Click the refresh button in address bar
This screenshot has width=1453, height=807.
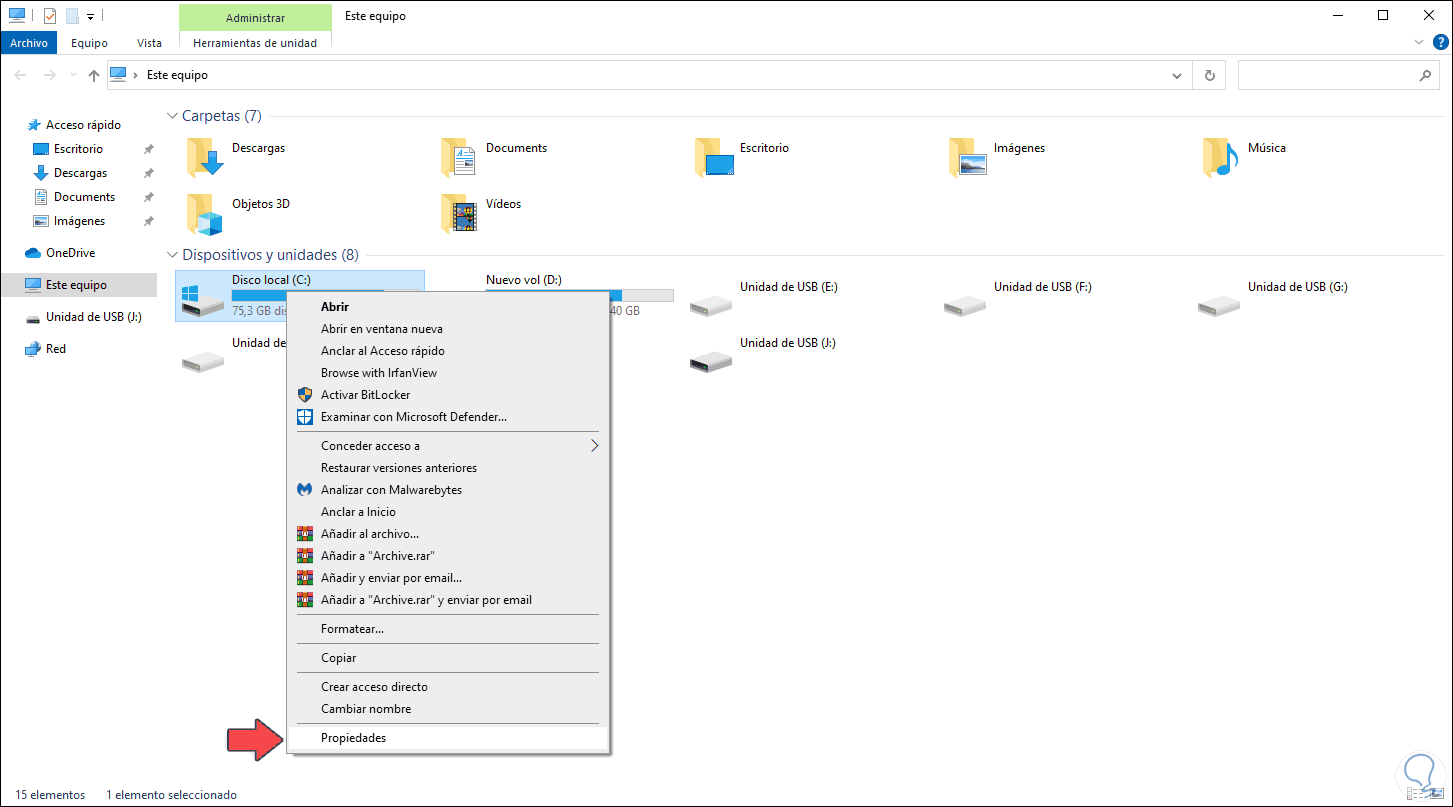click(x=1209, y=75)
